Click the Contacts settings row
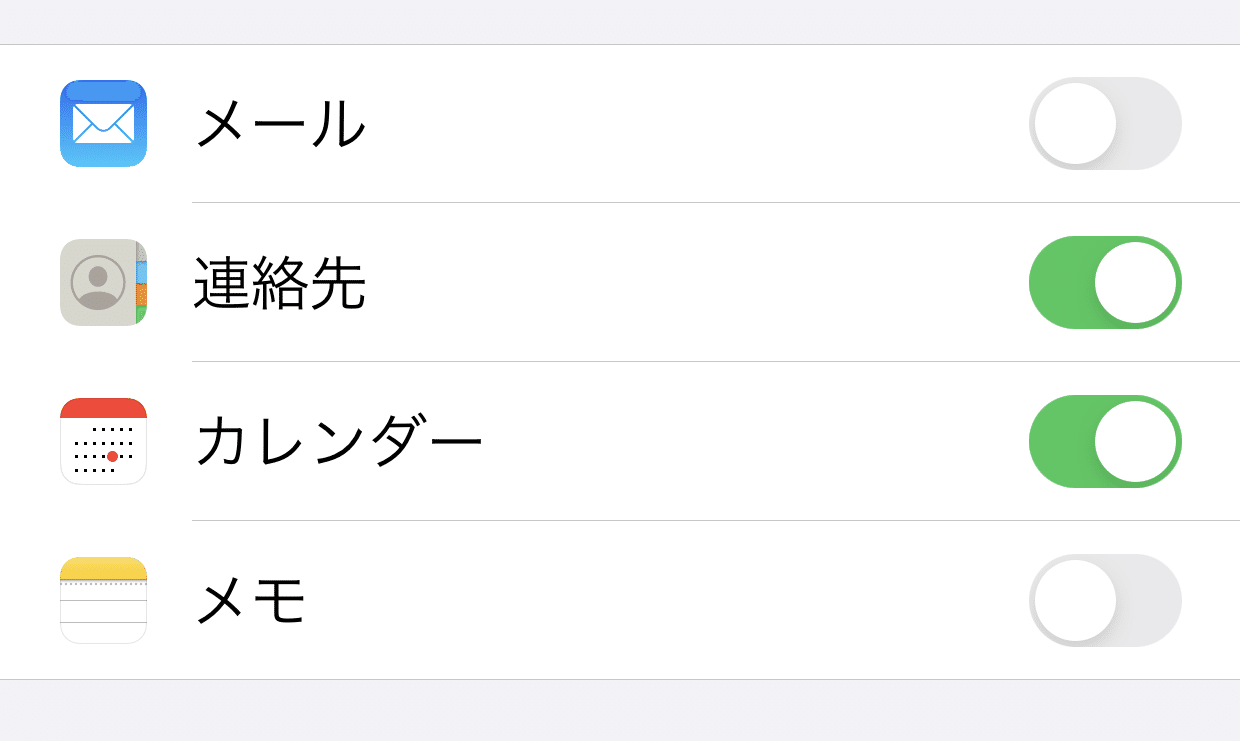This screenshot has width=1240, height=741. point(600,283)
